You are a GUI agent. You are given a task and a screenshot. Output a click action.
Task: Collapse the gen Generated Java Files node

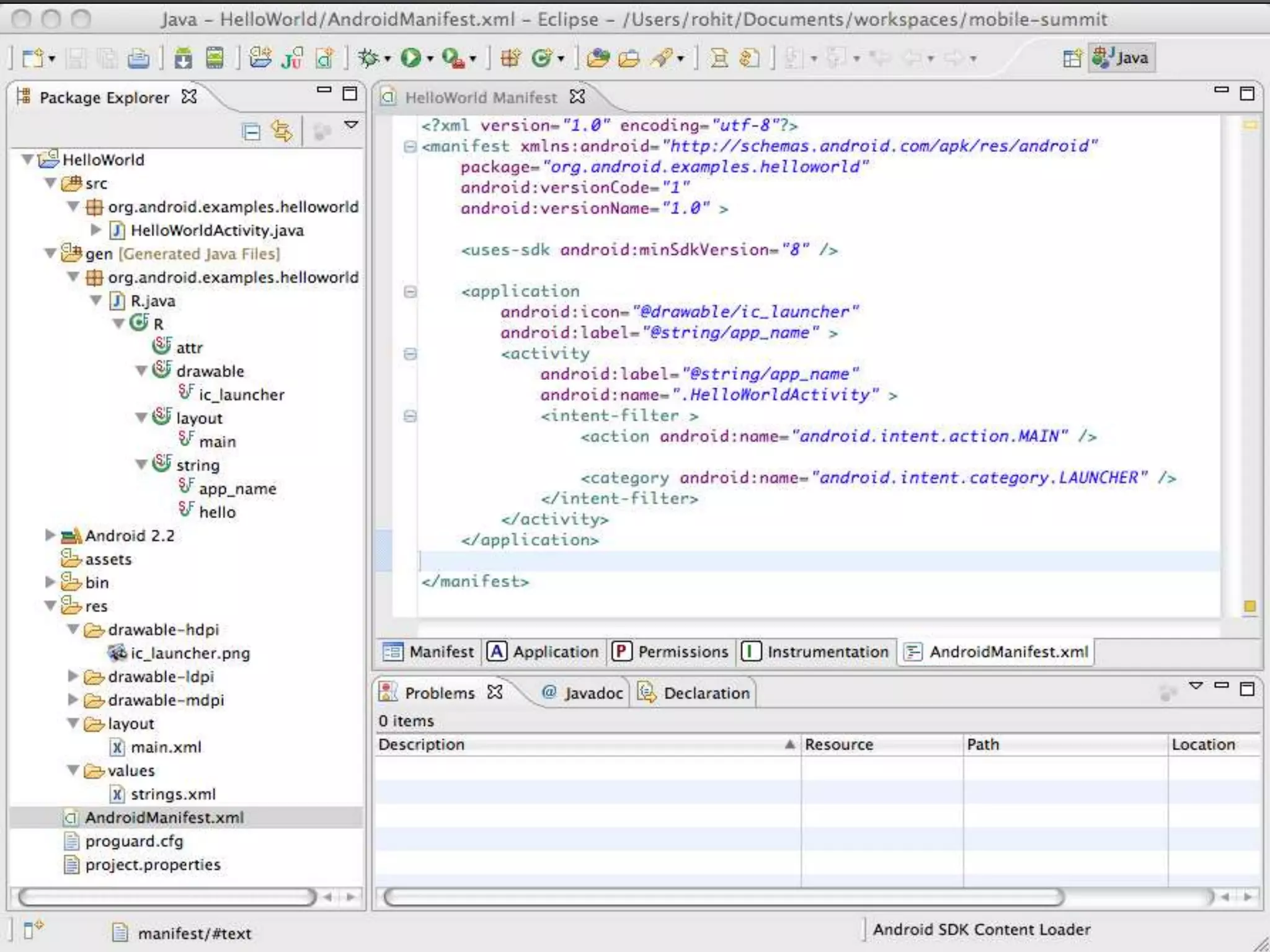[x=50, y=253]
